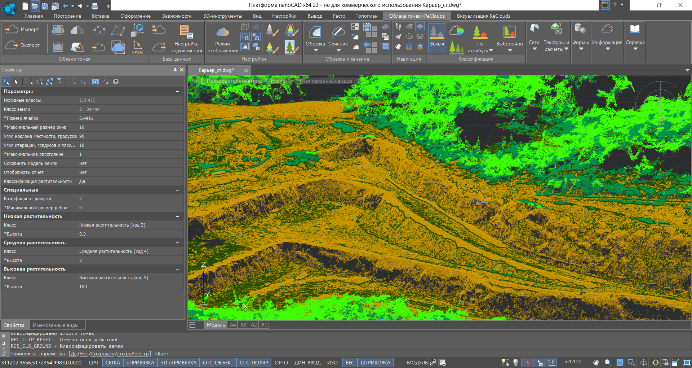Open the Главная ribbon tab
Screen dimensions: 692x368
point(34,16)
